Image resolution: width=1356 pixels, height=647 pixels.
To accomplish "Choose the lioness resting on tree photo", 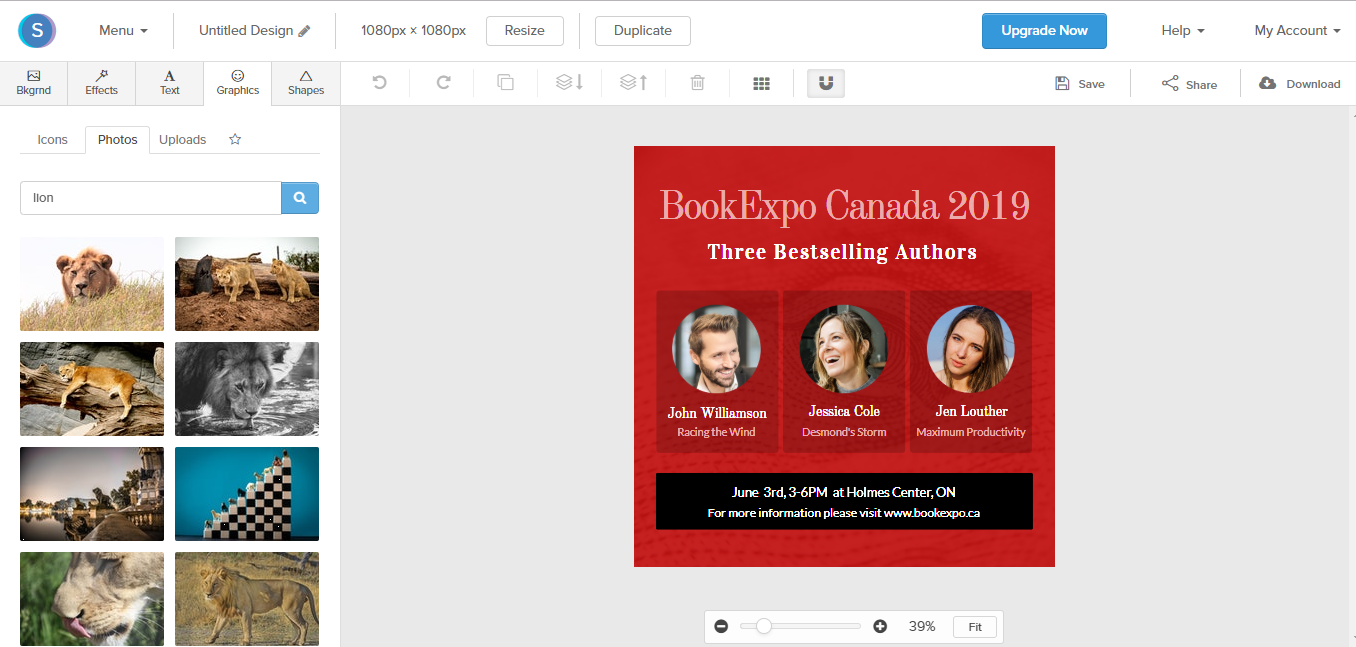I will click(92, 389).
